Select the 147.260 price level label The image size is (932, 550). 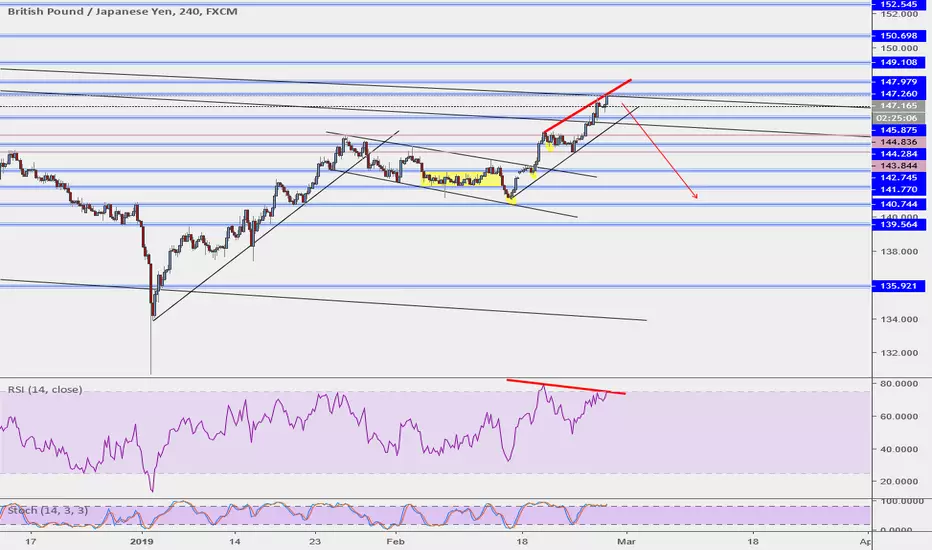pyautogui.click(x=898, y=93)
